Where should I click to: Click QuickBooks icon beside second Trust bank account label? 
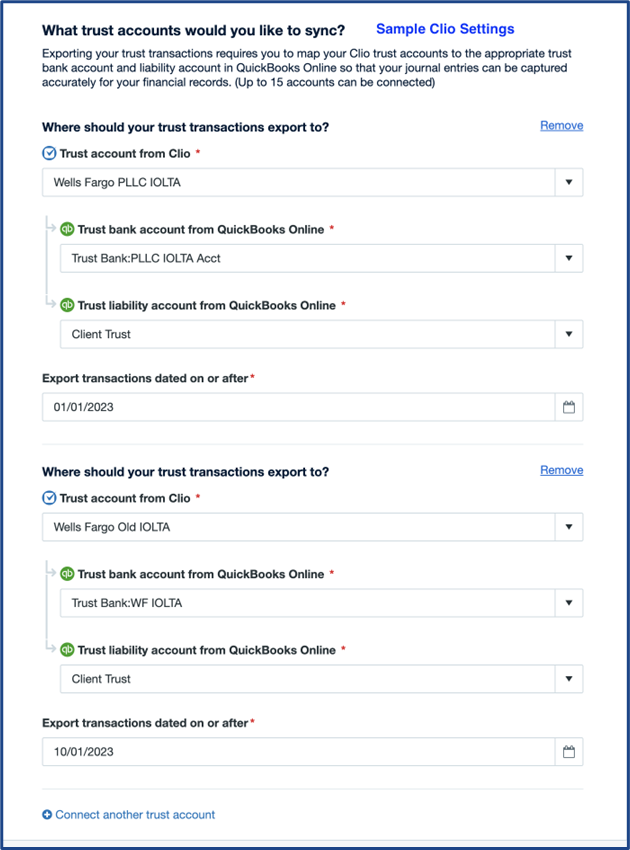(68, 574)
